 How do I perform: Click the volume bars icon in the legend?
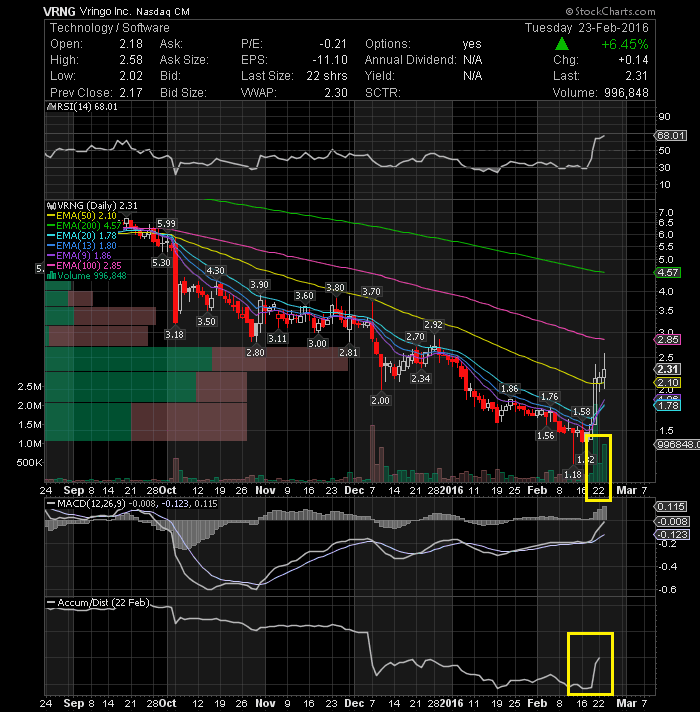click(52, 276)
